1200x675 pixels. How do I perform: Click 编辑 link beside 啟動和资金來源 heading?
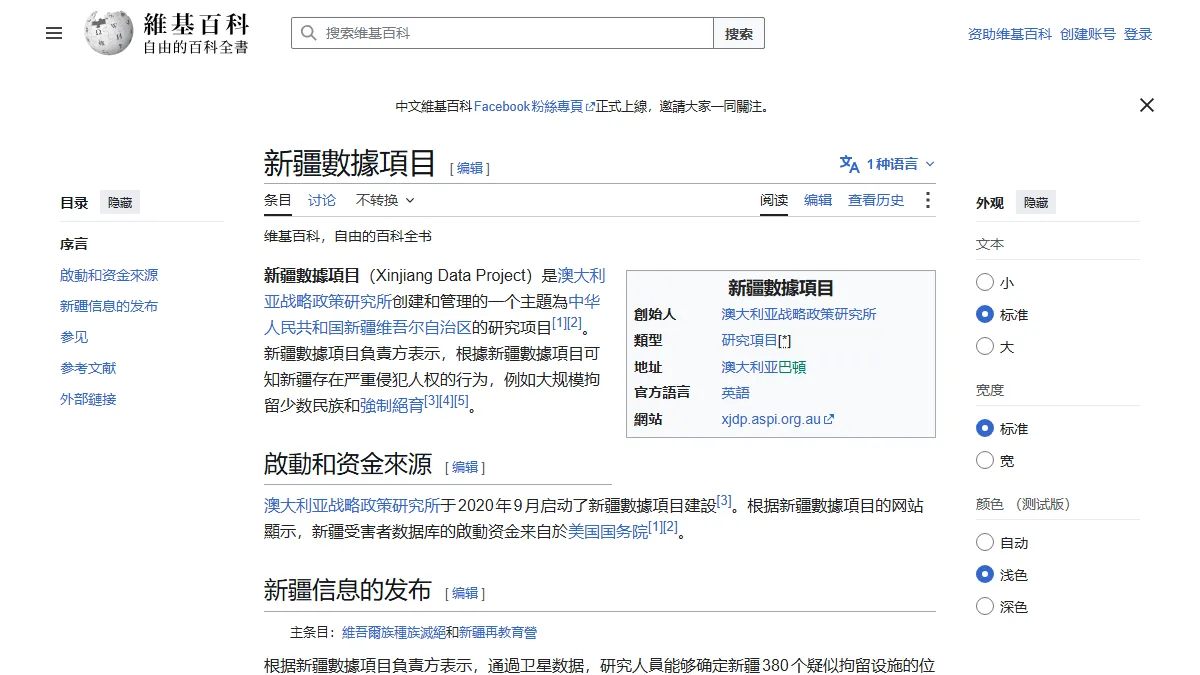pos(465,467)
